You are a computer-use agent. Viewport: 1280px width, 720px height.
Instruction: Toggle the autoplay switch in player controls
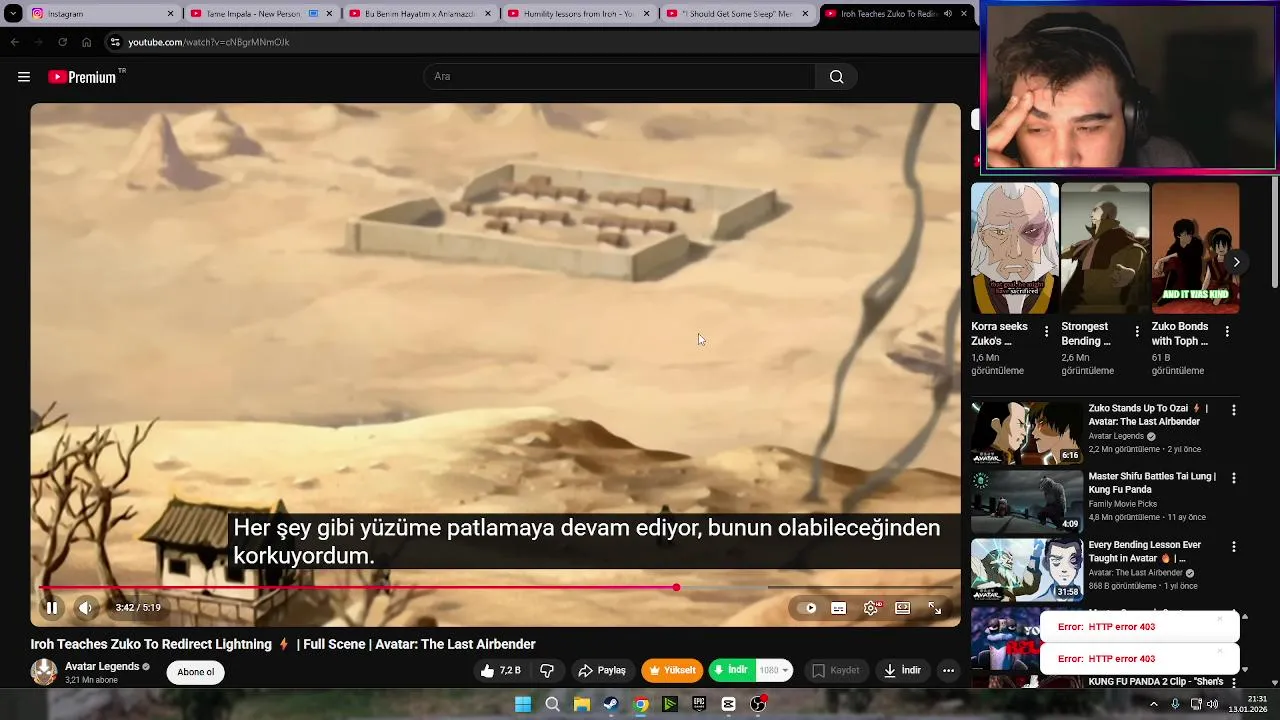[x=809, y=608]
